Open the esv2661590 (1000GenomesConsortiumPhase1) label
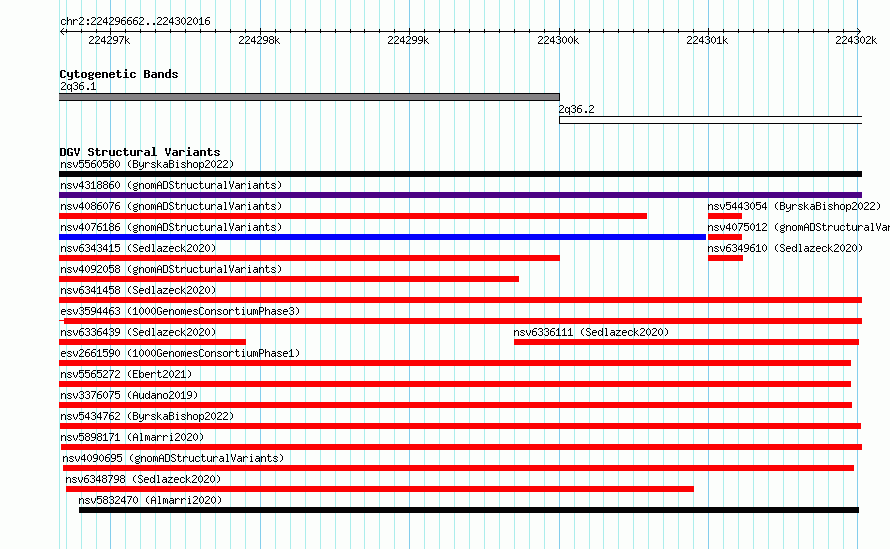The height and width of the screenshot is (549, 890). coord(180,353)
